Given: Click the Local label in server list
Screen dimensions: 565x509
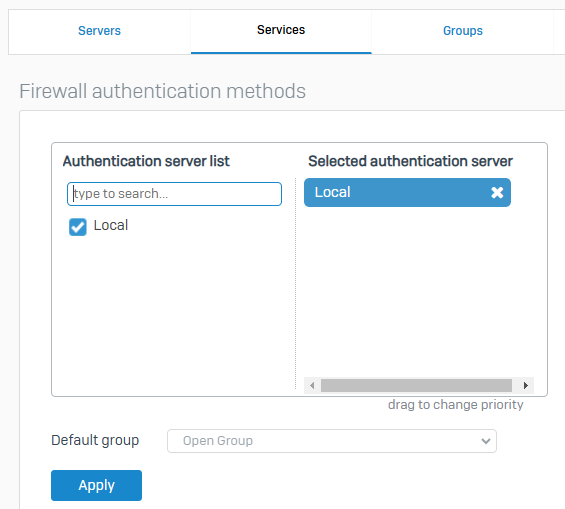Looking at the screenshot, I should (x=111, y=226).
